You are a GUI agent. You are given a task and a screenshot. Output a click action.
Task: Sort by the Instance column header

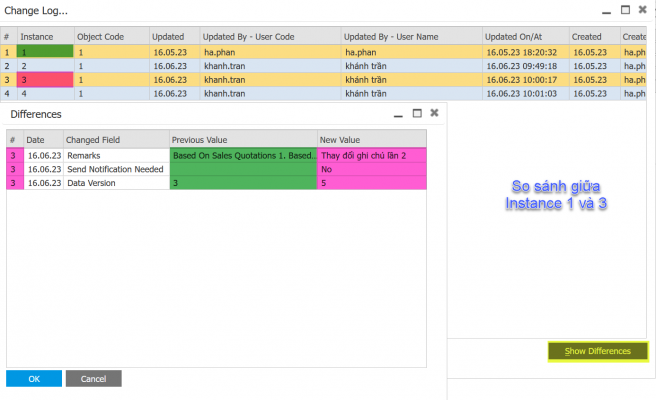tap(46, 37)
